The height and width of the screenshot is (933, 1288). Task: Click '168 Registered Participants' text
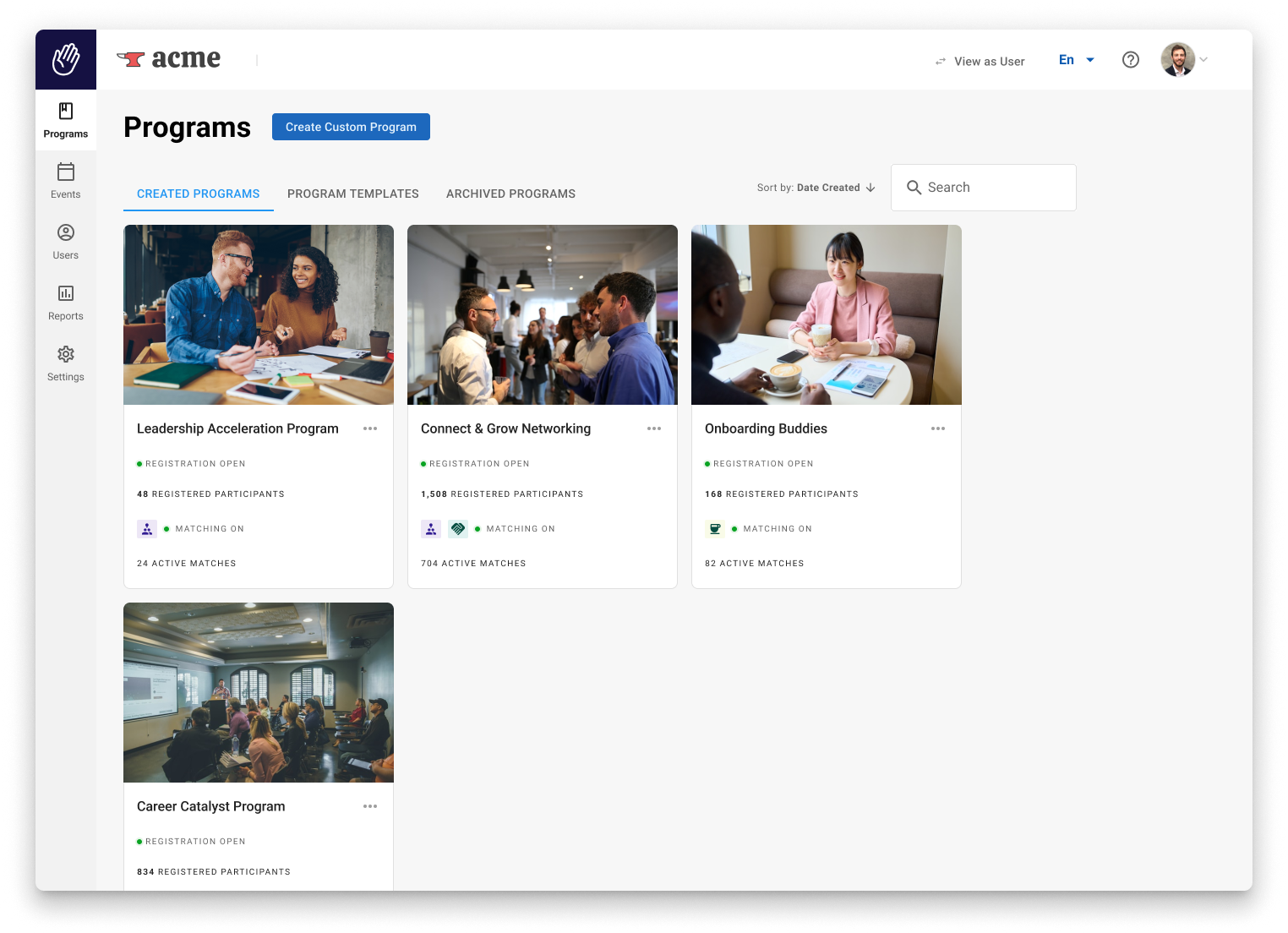point(782,494)
